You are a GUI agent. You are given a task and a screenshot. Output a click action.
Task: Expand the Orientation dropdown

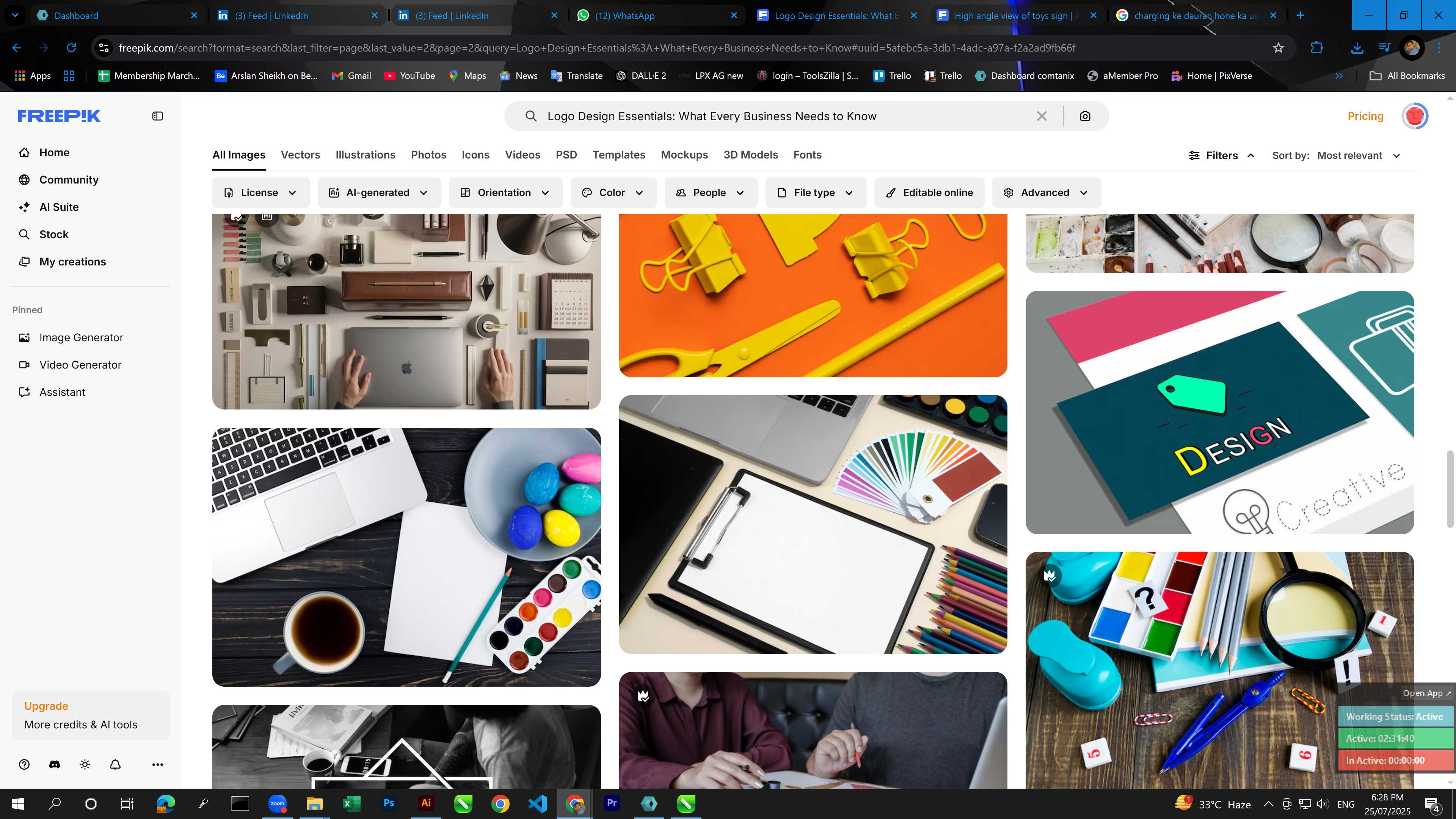tap(505, 193)
